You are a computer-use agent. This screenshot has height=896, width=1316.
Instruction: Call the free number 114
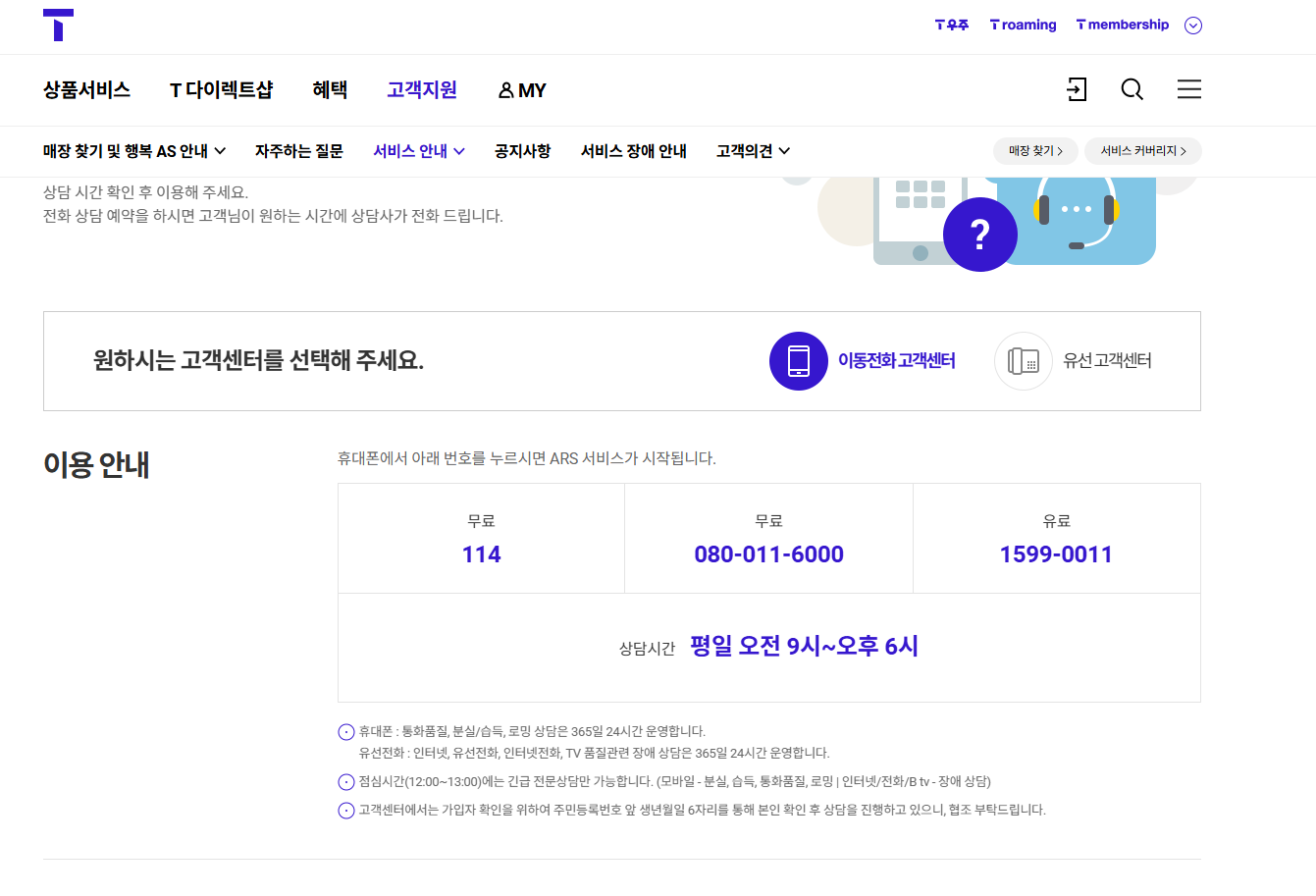481,554
